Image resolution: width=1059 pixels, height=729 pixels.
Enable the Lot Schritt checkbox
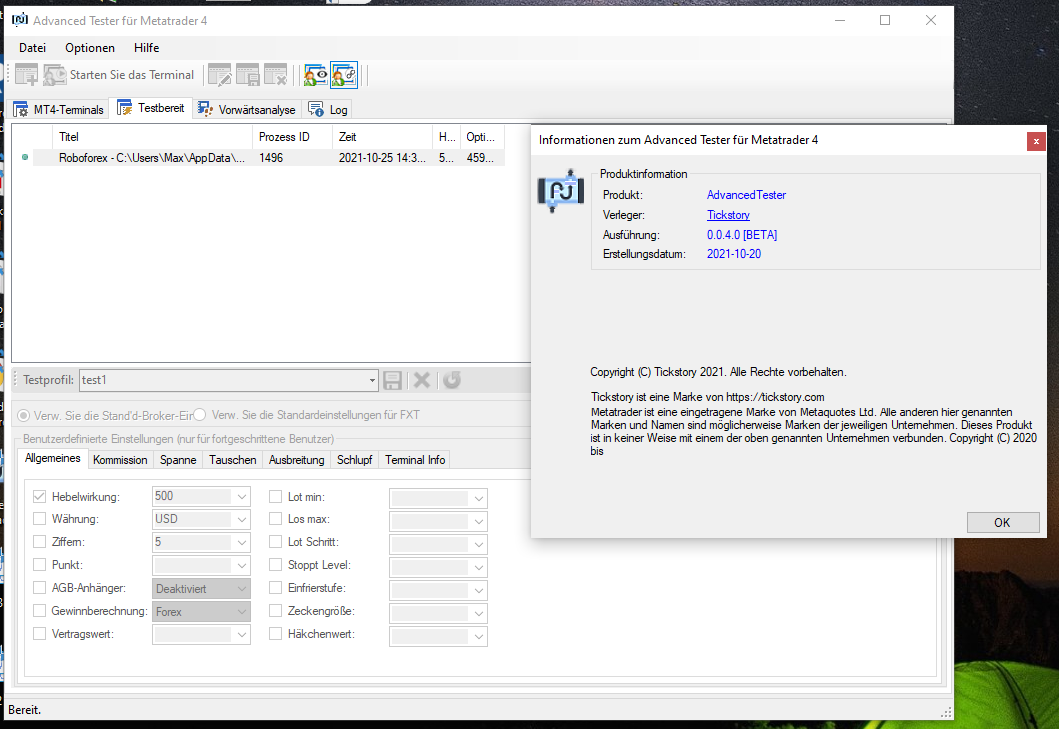coord(275,542)
